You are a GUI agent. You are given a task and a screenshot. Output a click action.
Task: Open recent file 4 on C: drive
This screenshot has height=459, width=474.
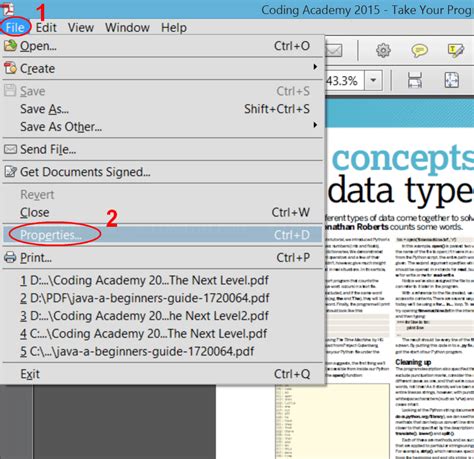coord(163,333)
